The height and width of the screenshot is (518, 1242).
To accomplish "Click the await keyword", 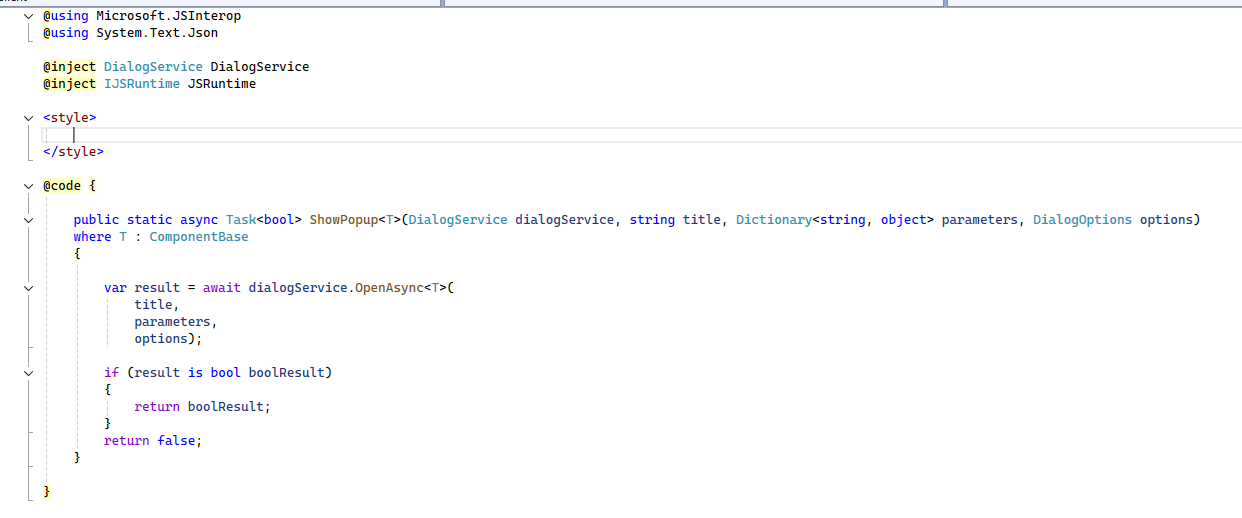I will click(222, 288).
